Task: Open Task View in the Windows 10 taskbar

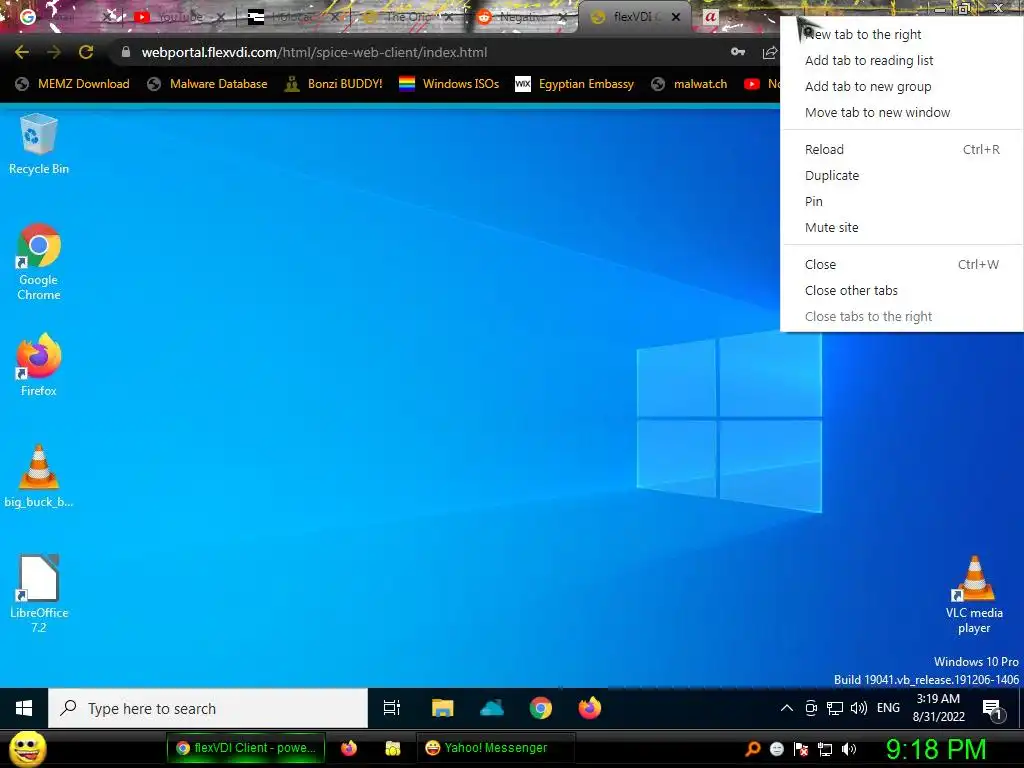Action: tap(392, 708)
